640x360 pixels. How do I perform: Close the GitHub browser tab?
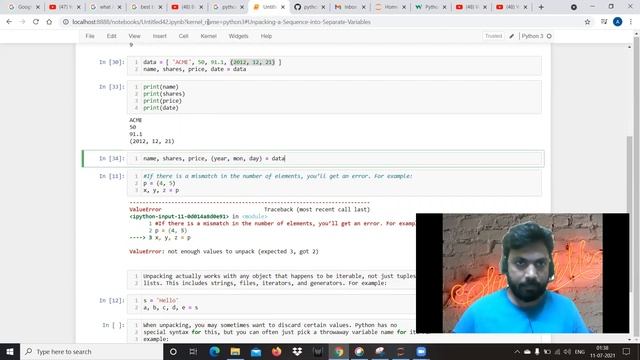click(x=323, y=7)
